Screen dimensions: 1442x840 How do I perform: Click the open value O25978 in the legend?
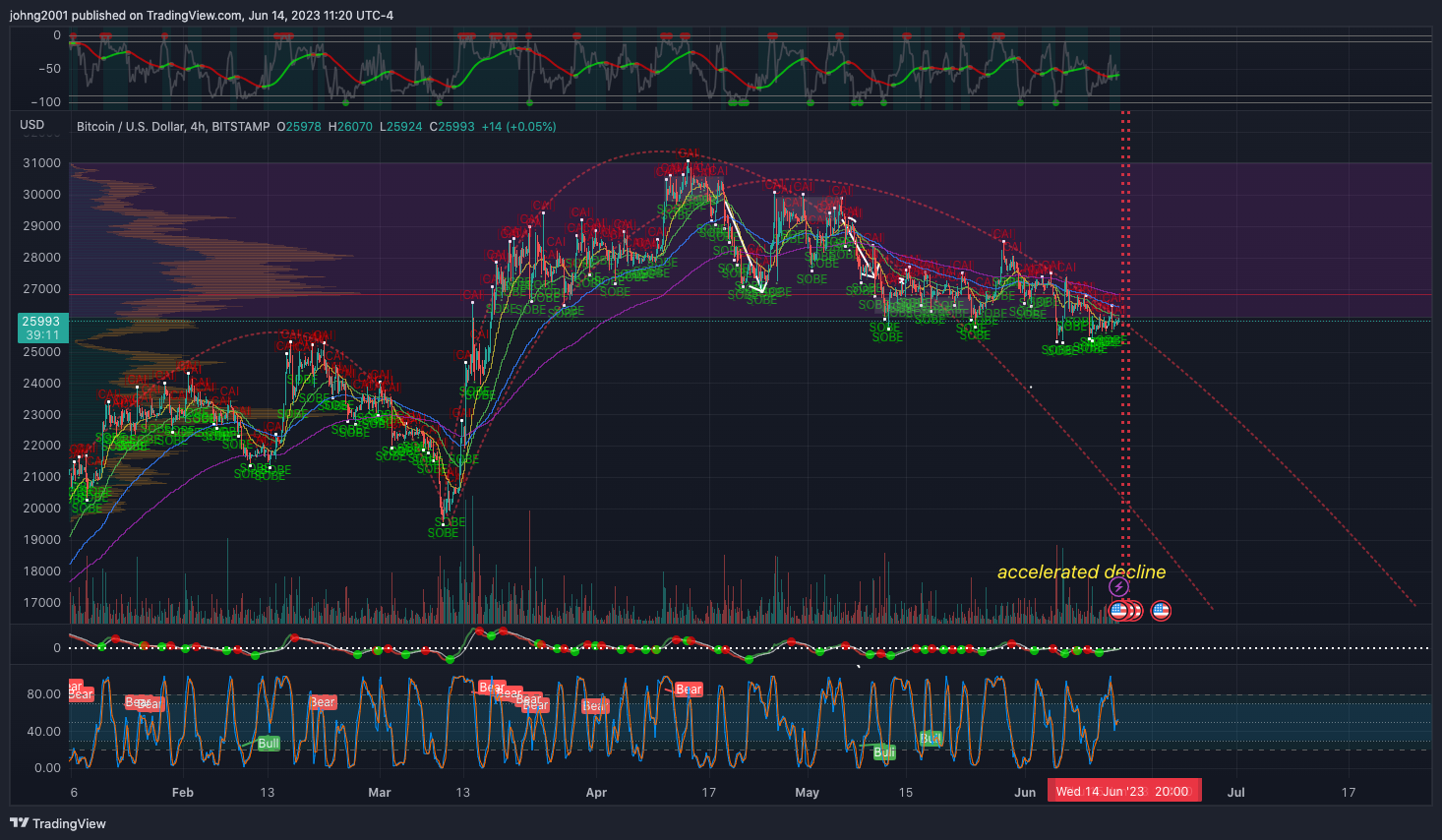[299, 127]
